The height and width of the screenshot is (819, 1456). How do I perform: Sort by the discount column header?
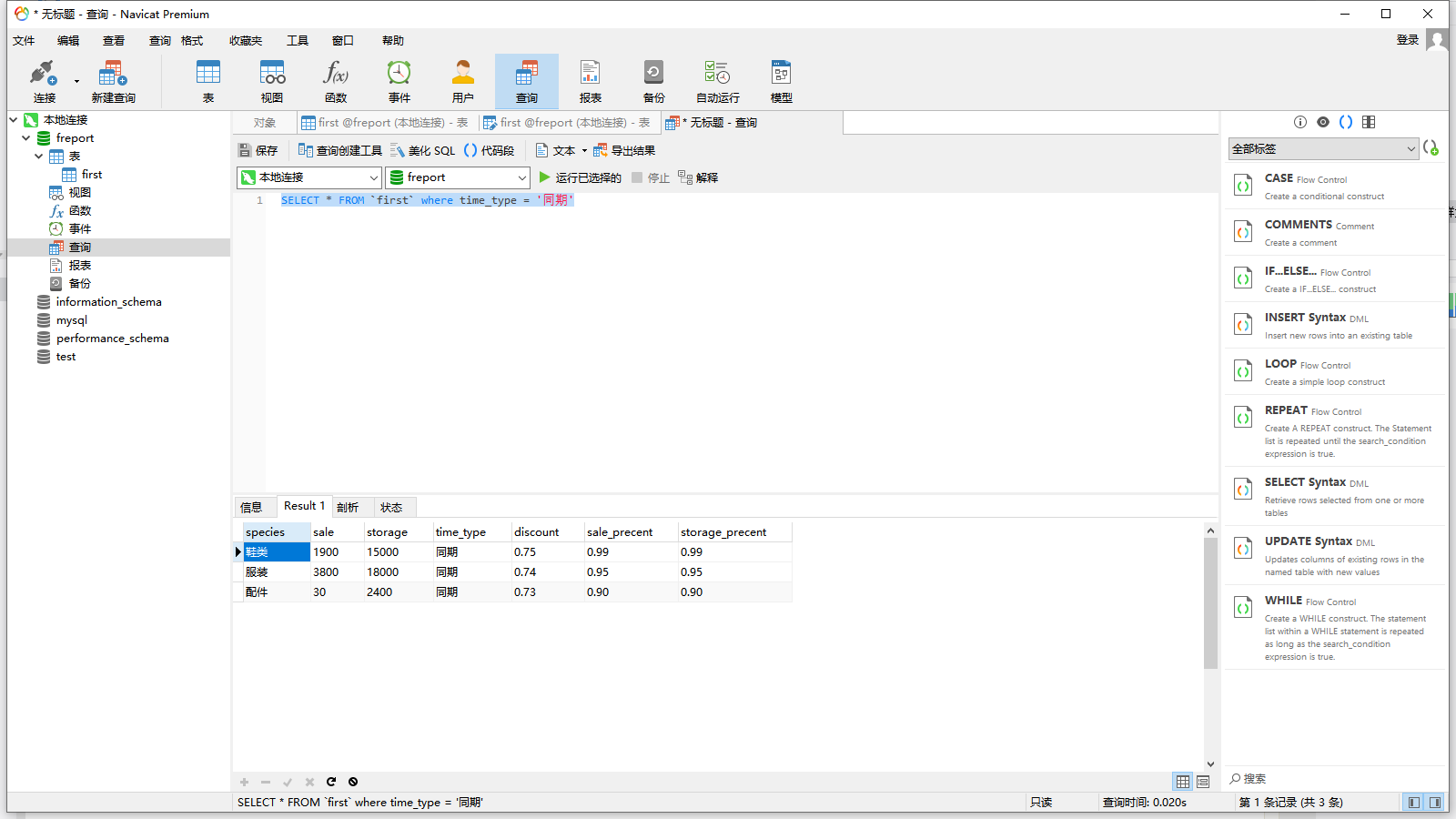click(x=546, y=532)
